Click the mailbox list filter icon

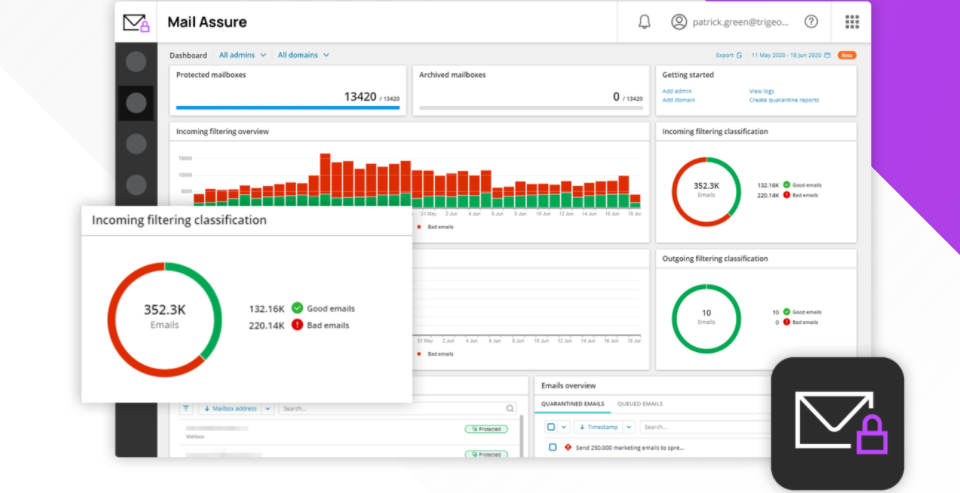coord(186,408)
